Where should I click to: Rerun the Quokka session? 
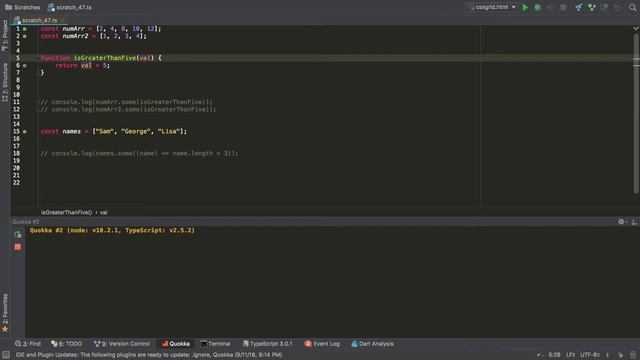[x=18, y=234]
